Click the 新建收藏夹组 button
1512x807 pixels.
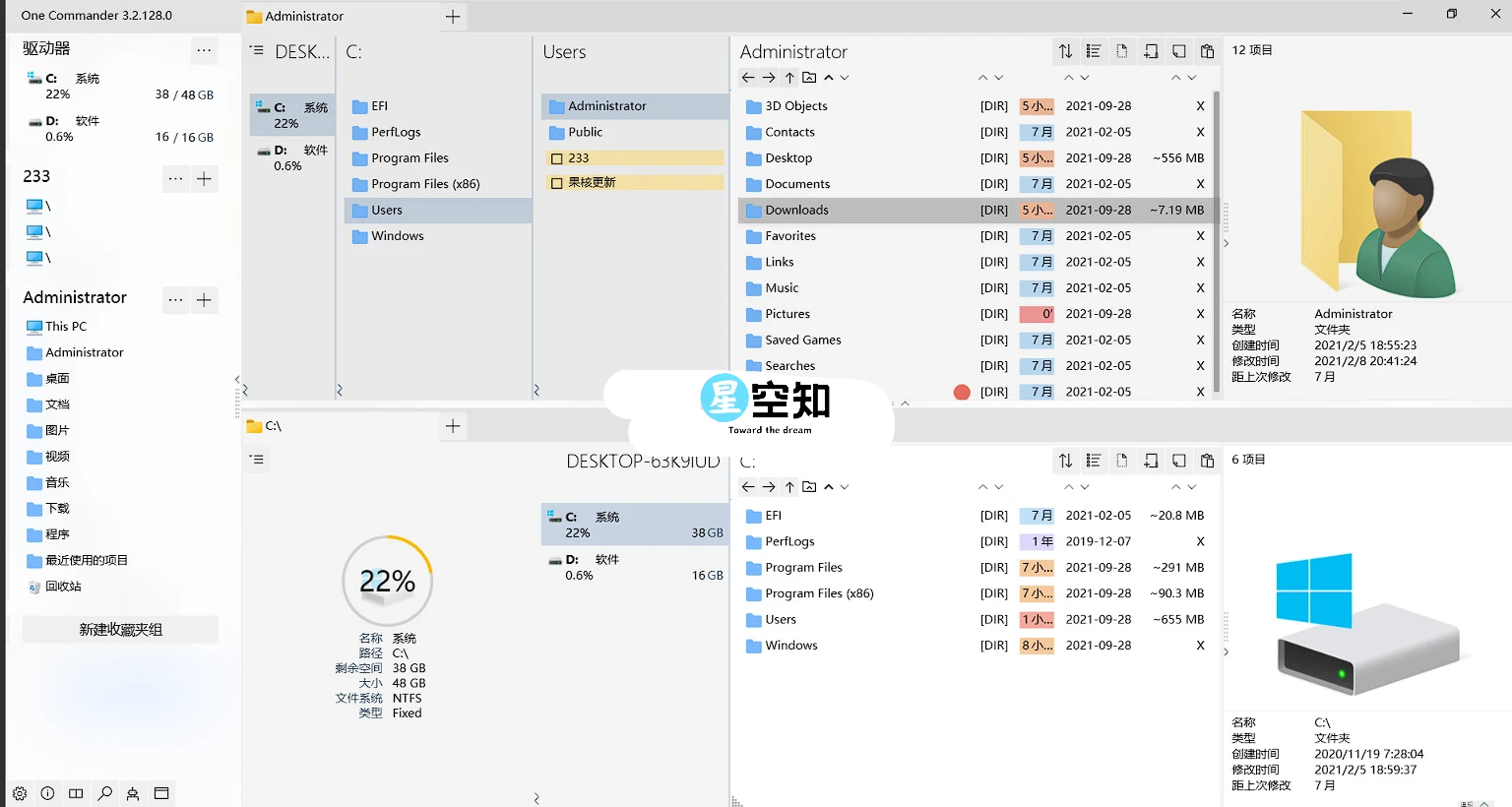118,629
